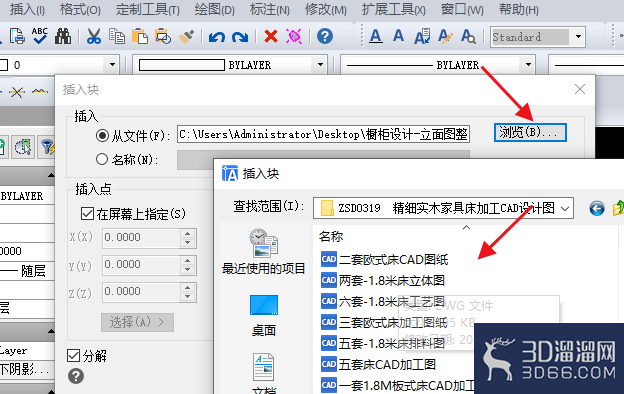
Task: Select file 三套欧式床加工图纸
Action: point(384,322)
